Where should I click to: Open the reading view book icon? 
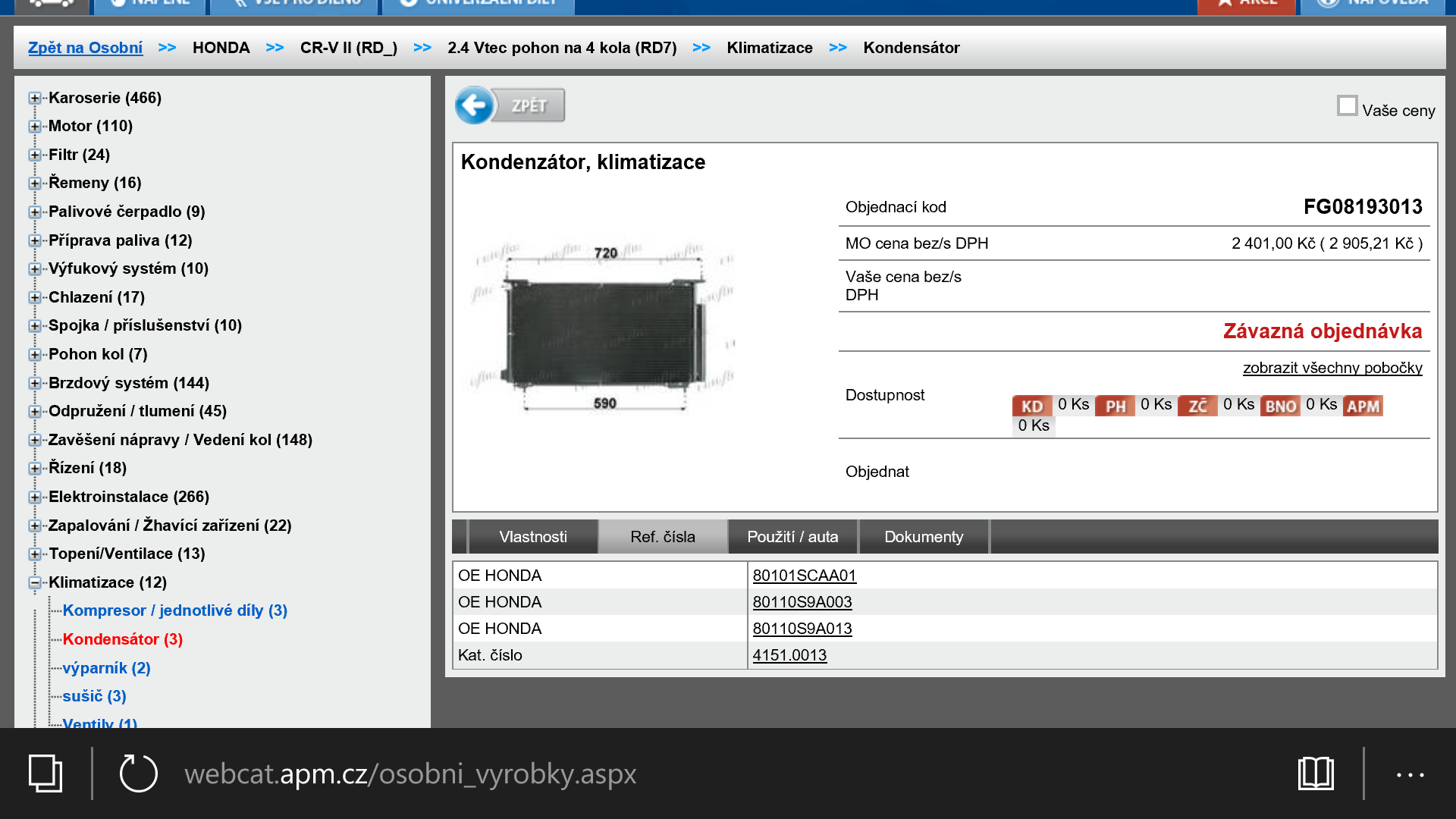[x=1316, y=773]
